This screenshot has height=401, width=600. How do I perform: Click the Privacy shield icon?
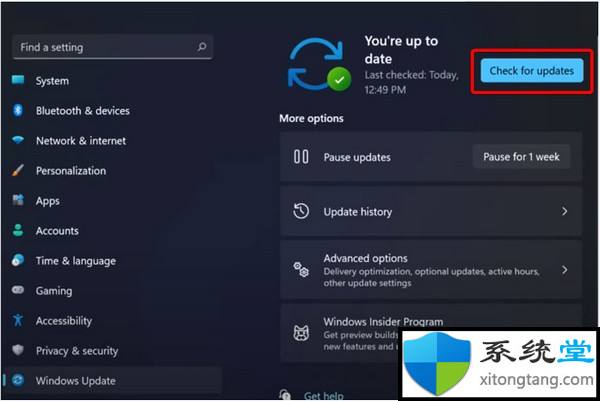[18, 350]
